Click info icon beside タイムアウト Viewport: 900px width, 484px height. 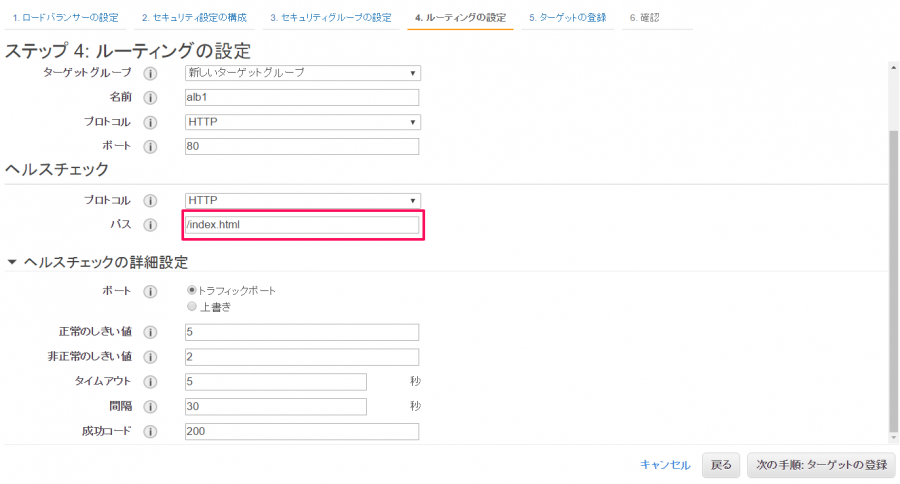point(150,382)
